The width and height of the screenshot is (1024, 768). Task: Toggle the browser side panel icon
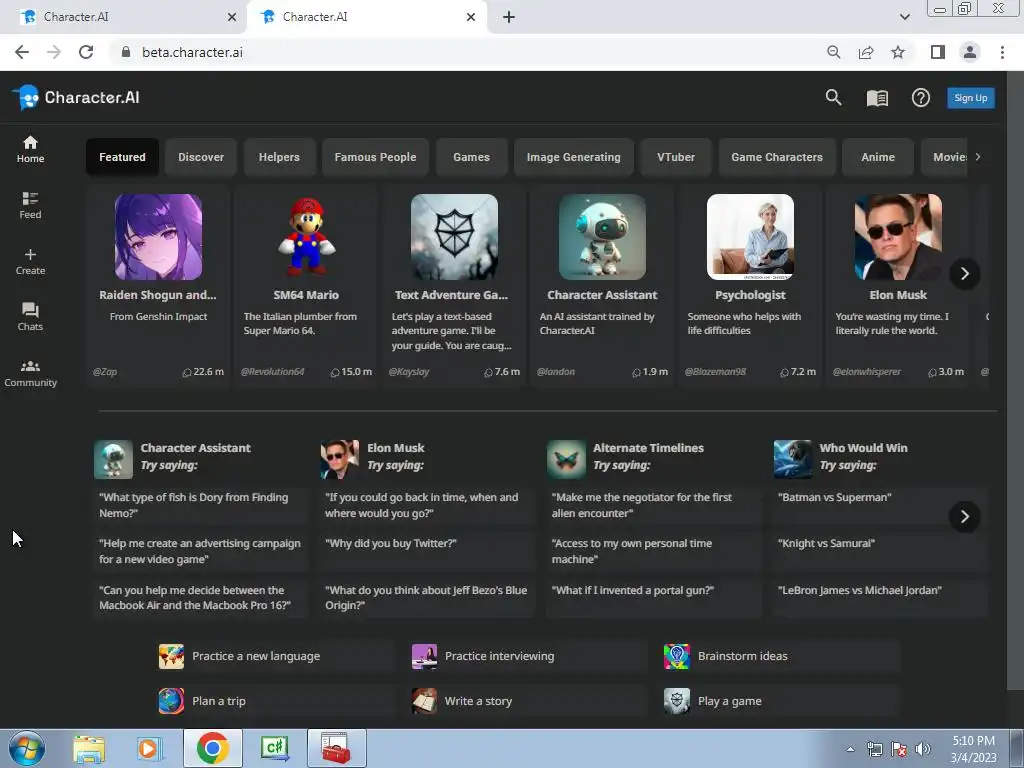point(938,52)
